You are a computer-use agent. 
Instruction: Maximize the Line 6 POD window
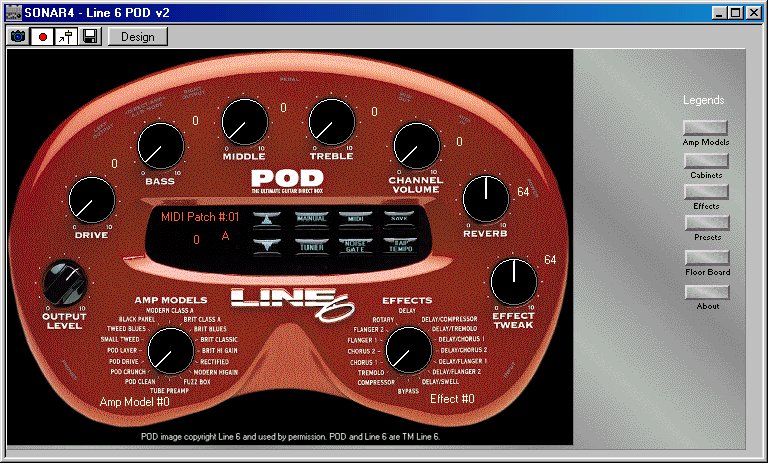(x=736, y=13)
